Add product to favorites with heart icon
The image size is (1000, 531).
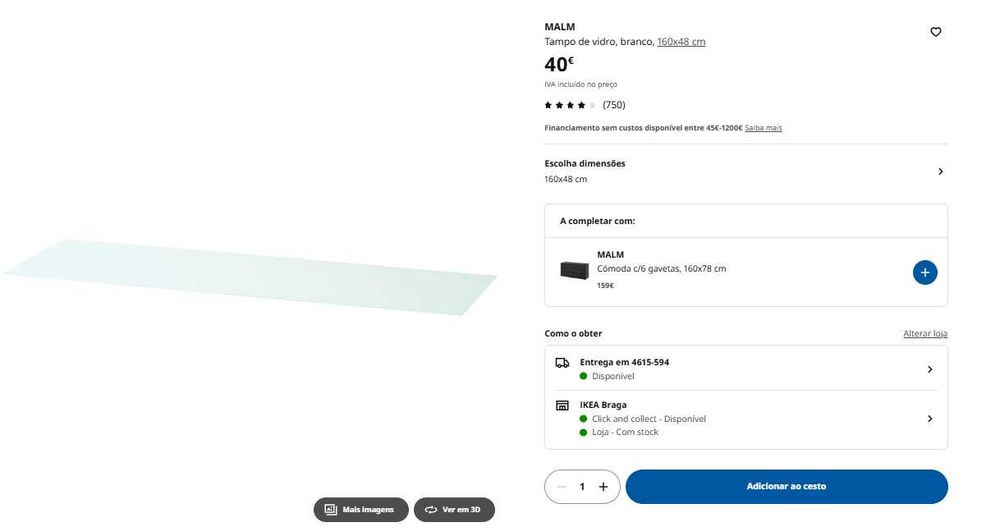pos(936,32)
